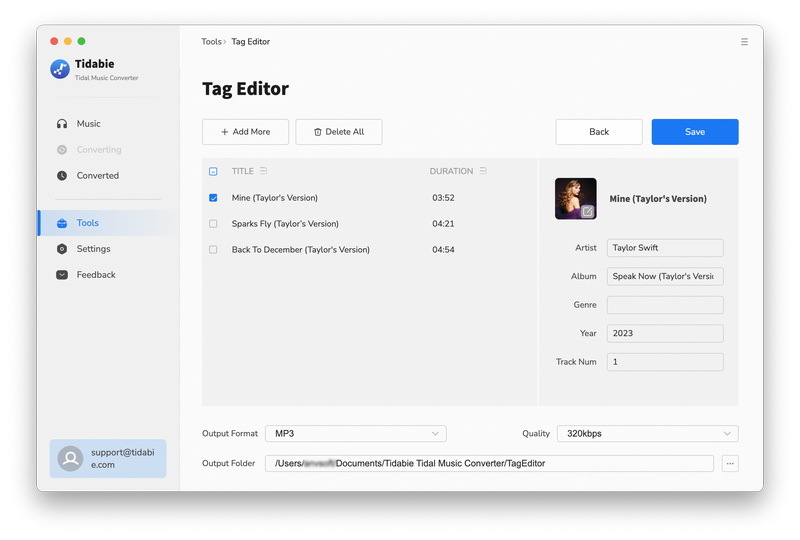Click the Add More button
This screenshot has width=800, height=540.
(245, 132)
